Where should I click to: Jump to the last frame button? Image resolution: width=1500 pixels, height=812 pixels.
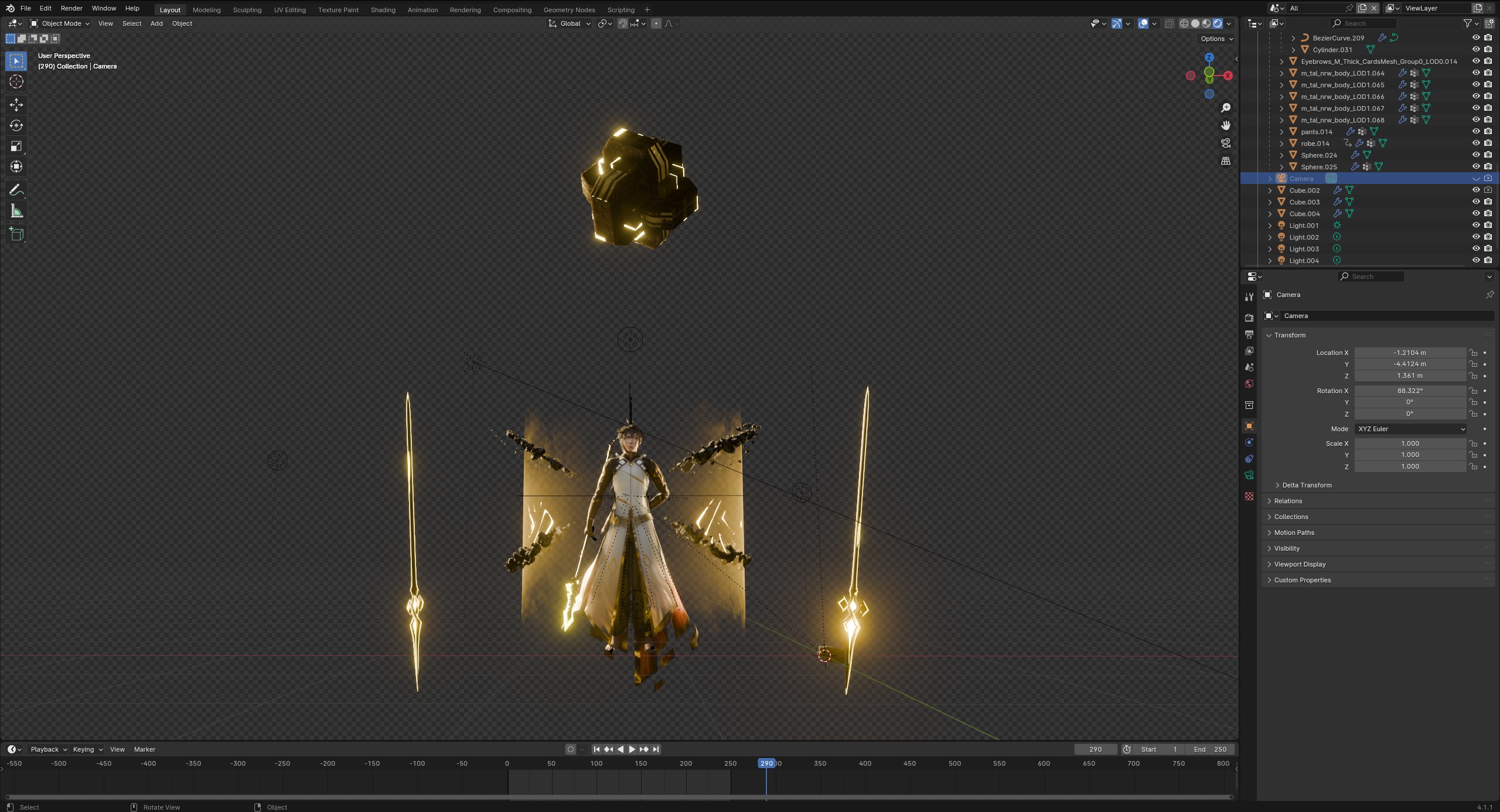click(x=656, y=749)
